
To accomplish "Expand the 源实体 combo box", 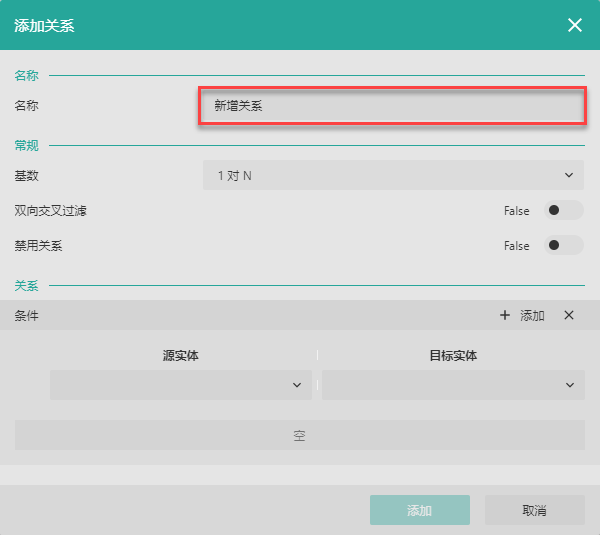I will click(x=181, y=385).
